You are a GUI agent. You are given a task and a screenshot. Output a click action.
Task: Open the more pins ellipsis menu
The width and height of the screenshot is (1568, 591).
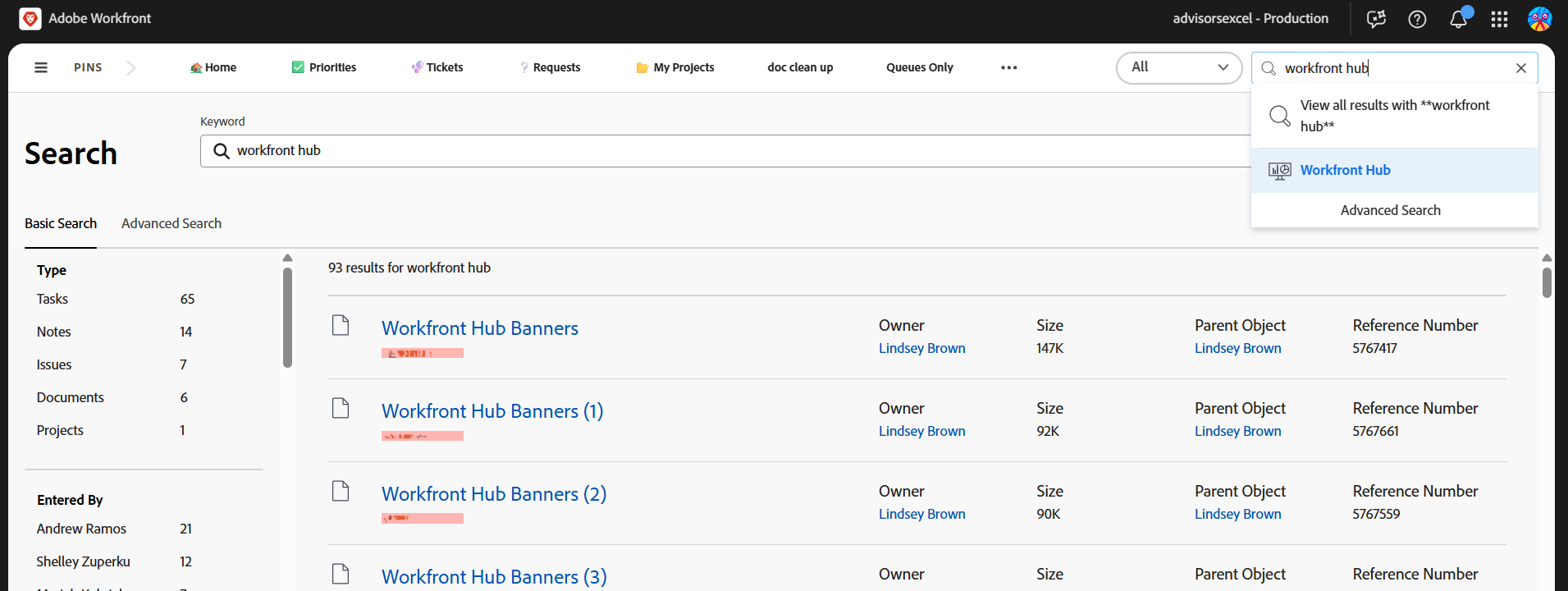click(x=1008, y=67)
